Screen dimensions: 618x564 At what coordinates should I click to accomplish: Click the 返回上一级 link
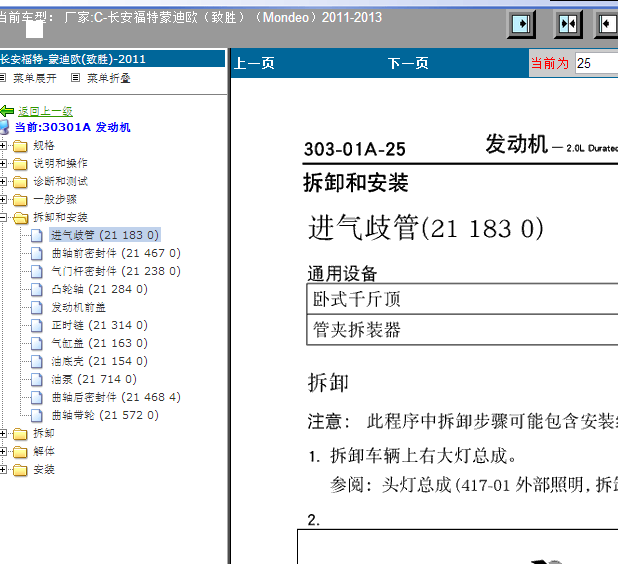tap(45, 111)
